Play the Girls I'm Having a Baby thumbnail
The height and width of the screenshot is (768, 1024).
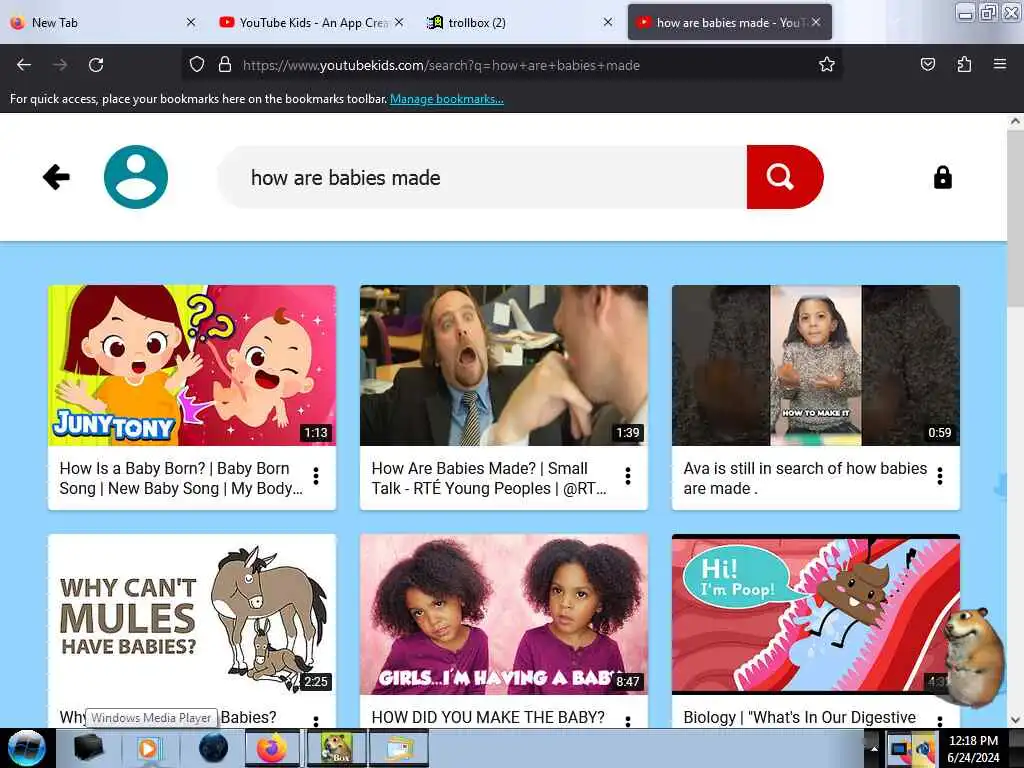click(504, 615)
